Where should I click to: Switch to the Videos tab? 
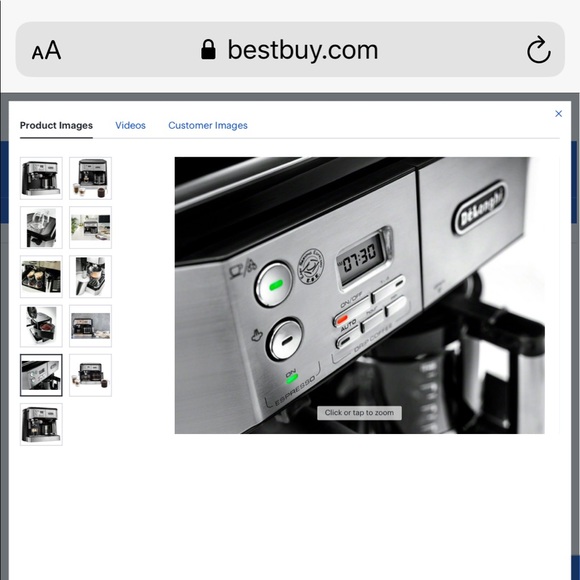point(130,125)
